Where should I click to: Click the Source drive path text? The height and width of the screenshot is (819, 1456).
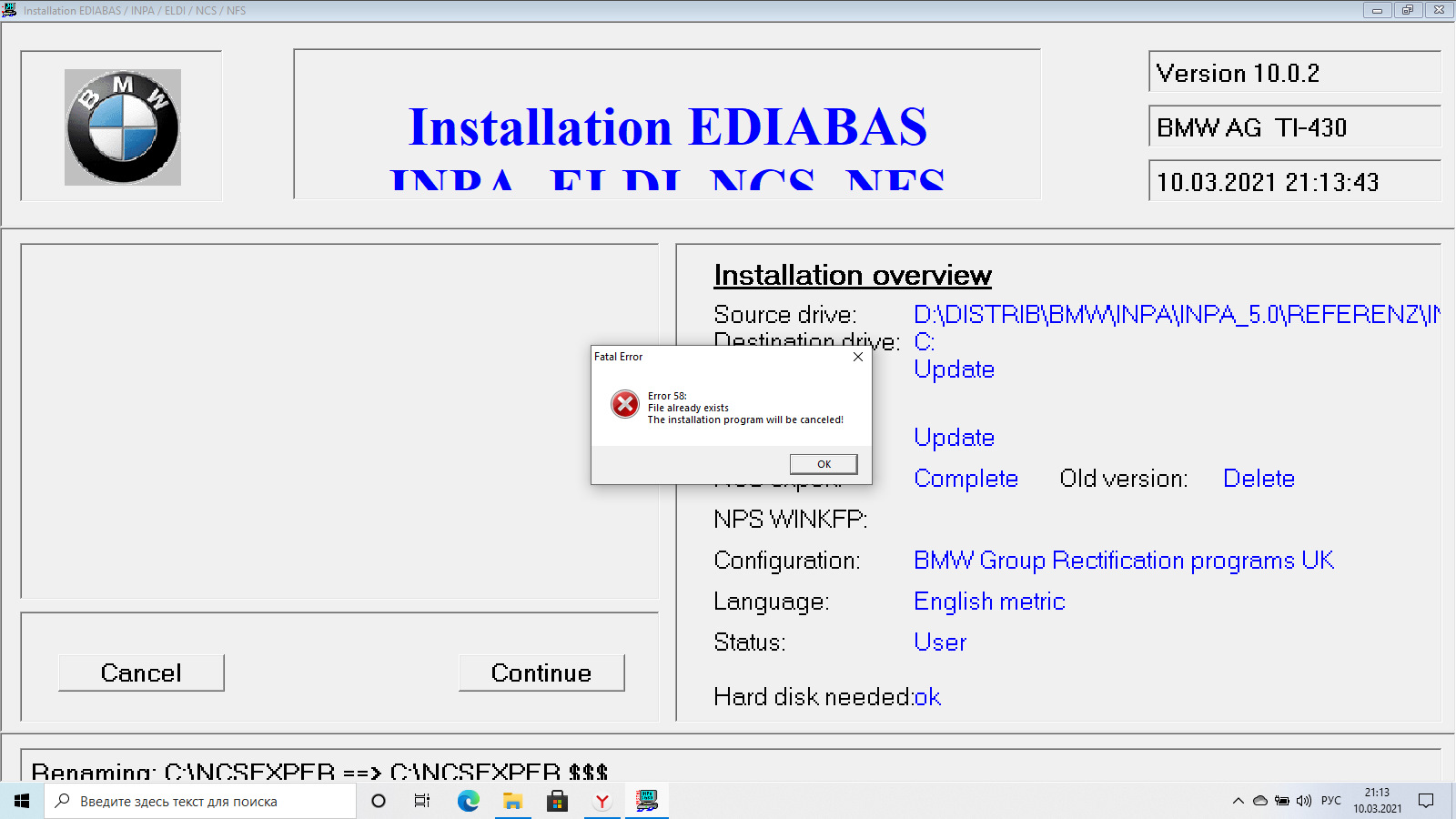(x=1177, y=315)
